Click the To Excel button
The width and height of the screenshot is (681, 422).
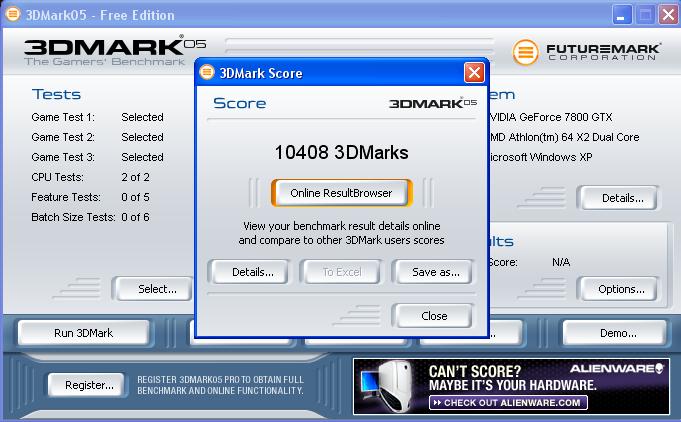click(342, 272)
